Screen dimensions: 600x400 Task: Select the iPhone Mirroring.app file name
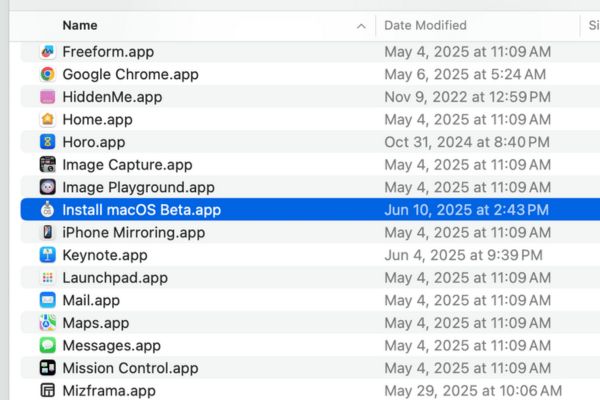point(134,232)
